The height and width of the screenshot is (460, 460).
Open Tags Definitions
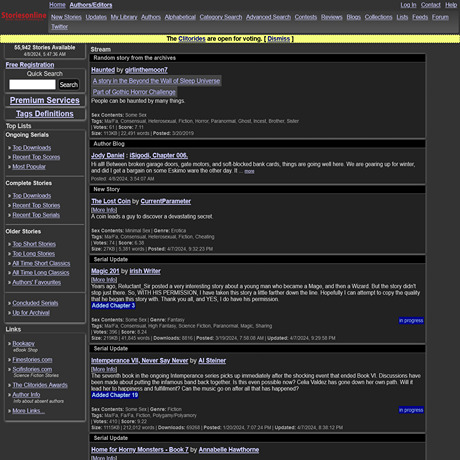(x=45, y=114)
